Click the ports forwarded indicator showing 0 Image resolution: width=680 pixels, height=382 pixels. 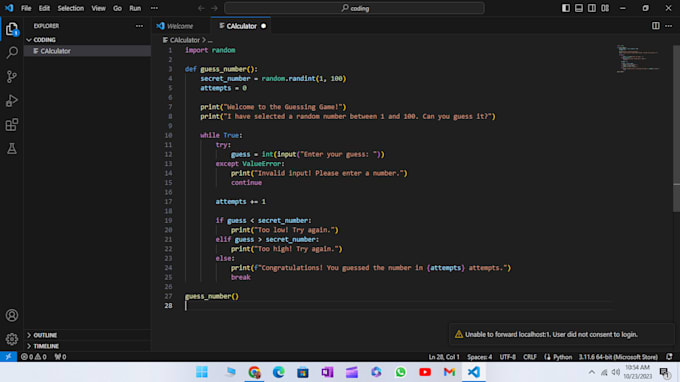click(60, 357)
